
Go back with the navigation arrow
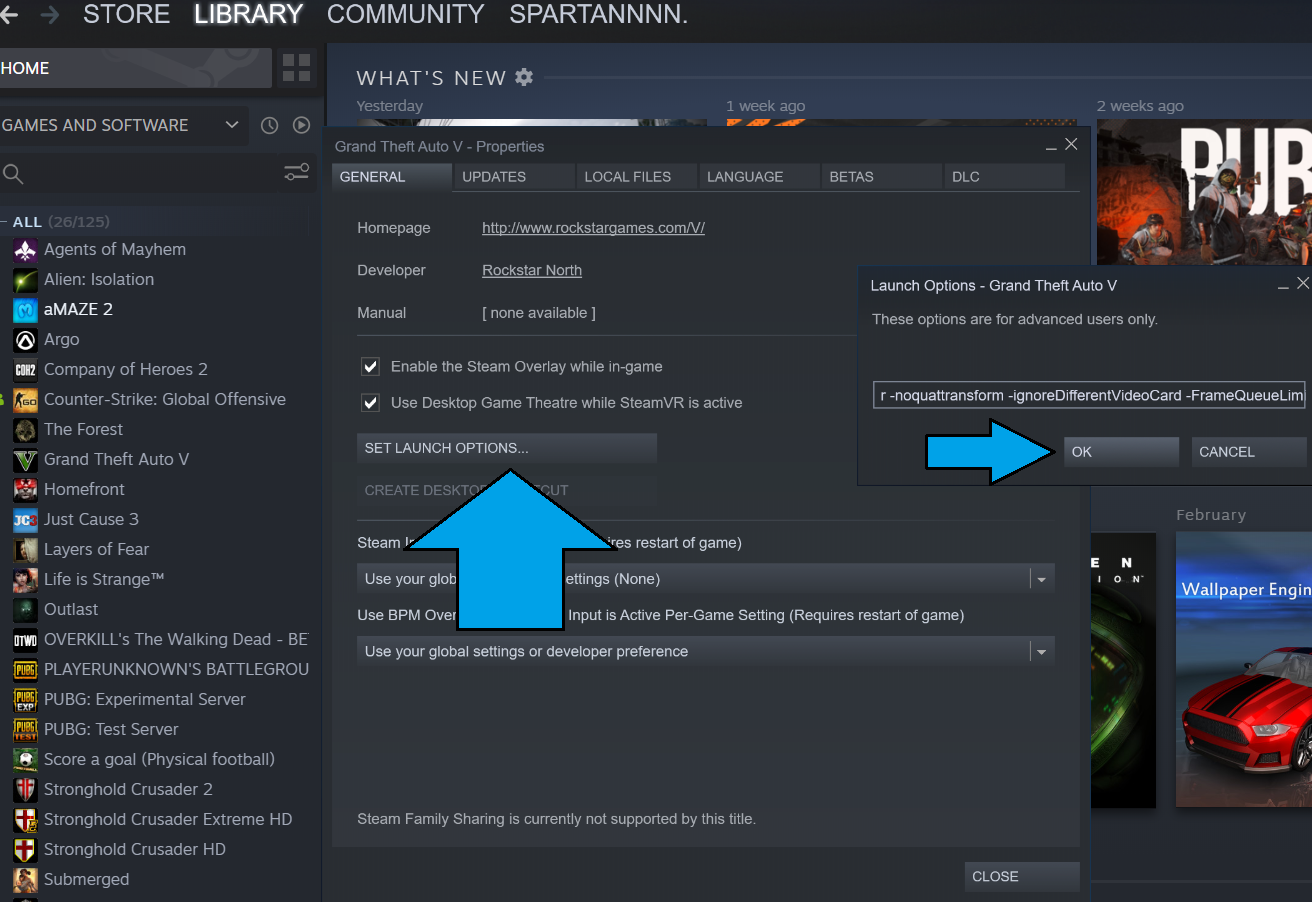9,15
